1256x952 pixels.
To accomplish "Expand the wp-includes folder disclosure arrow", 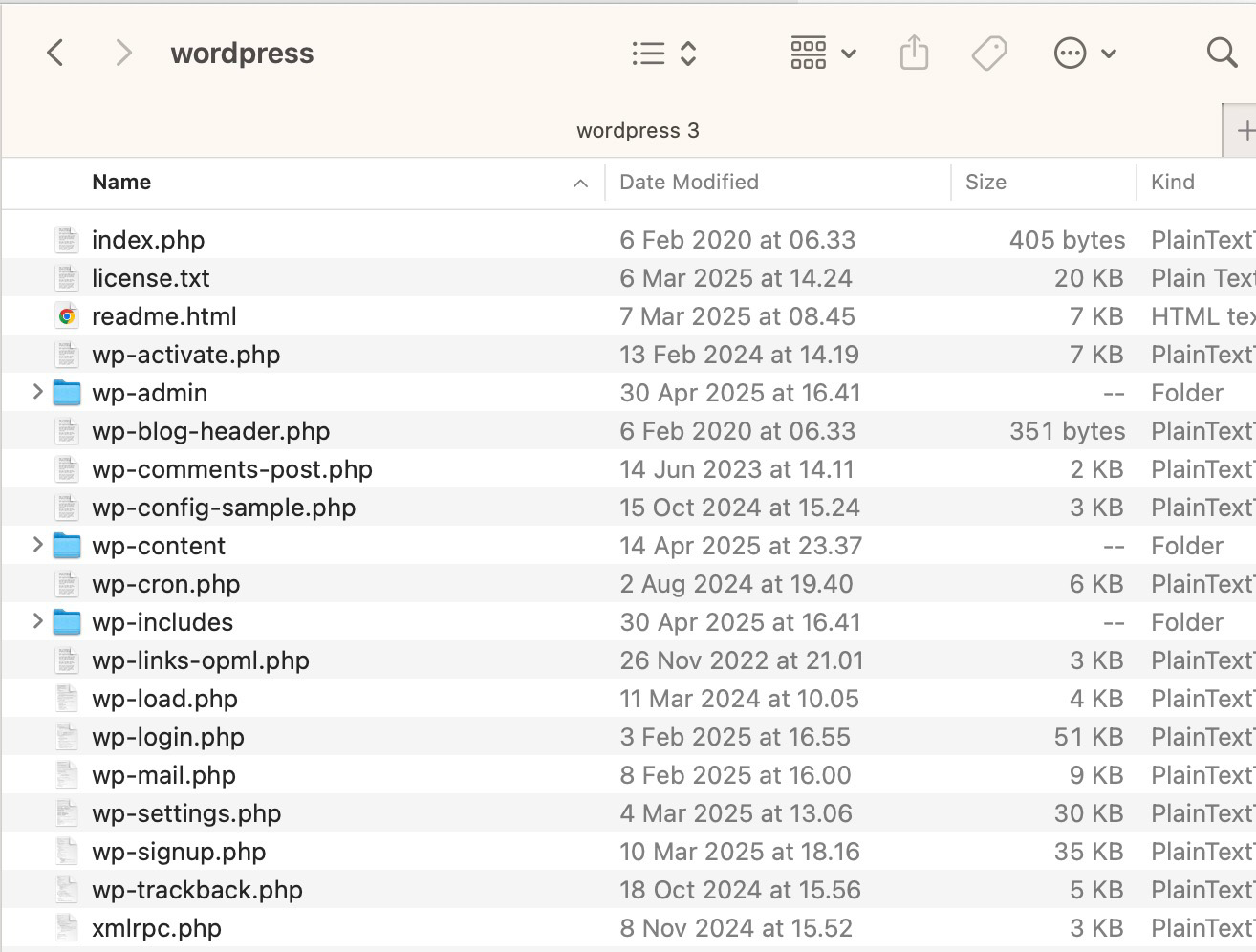I will point(37,621).
